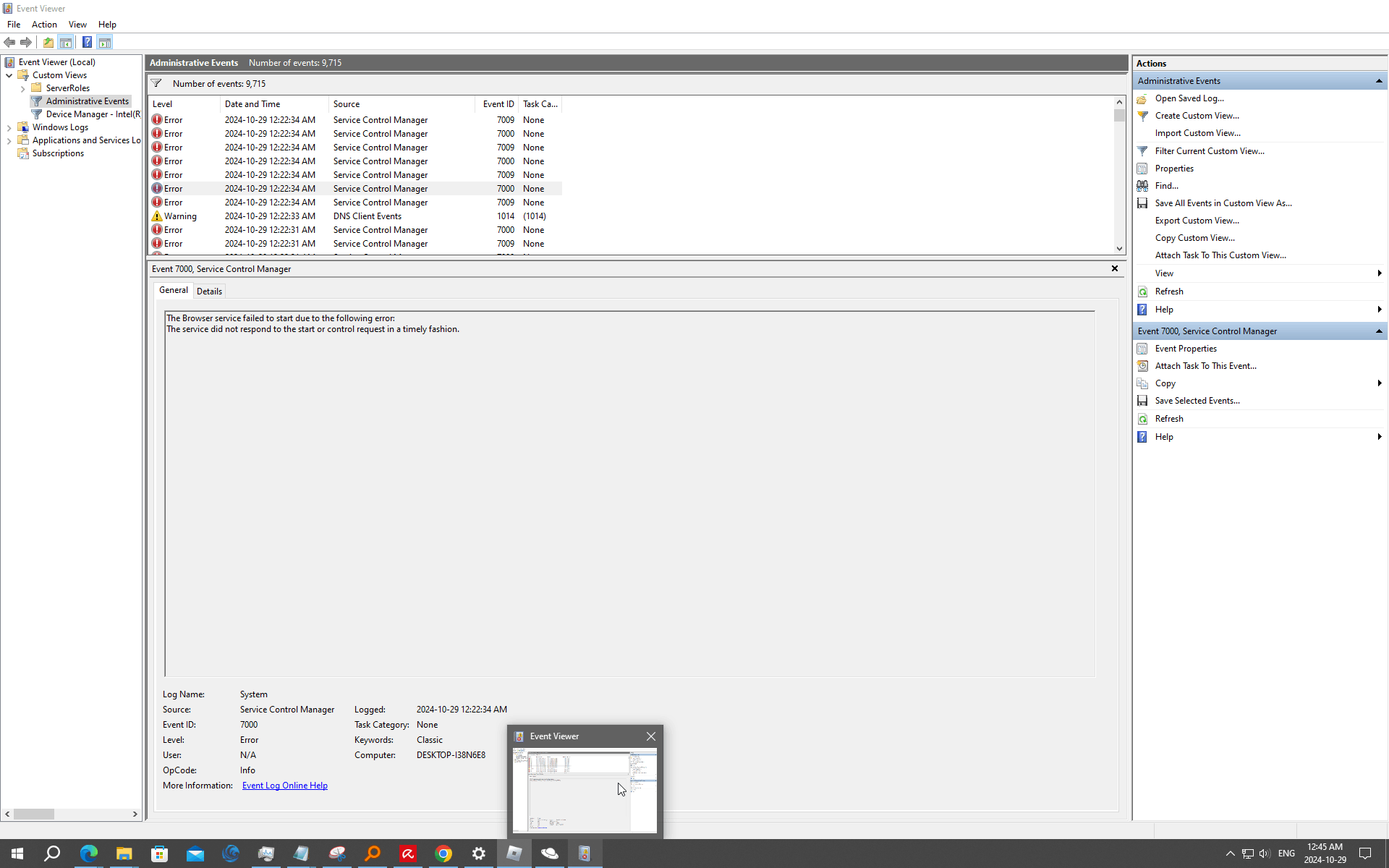Select Open Saved Log in the Actions pane
This screenshot has width=1389, height=868.
click(x=1190, y=98)
